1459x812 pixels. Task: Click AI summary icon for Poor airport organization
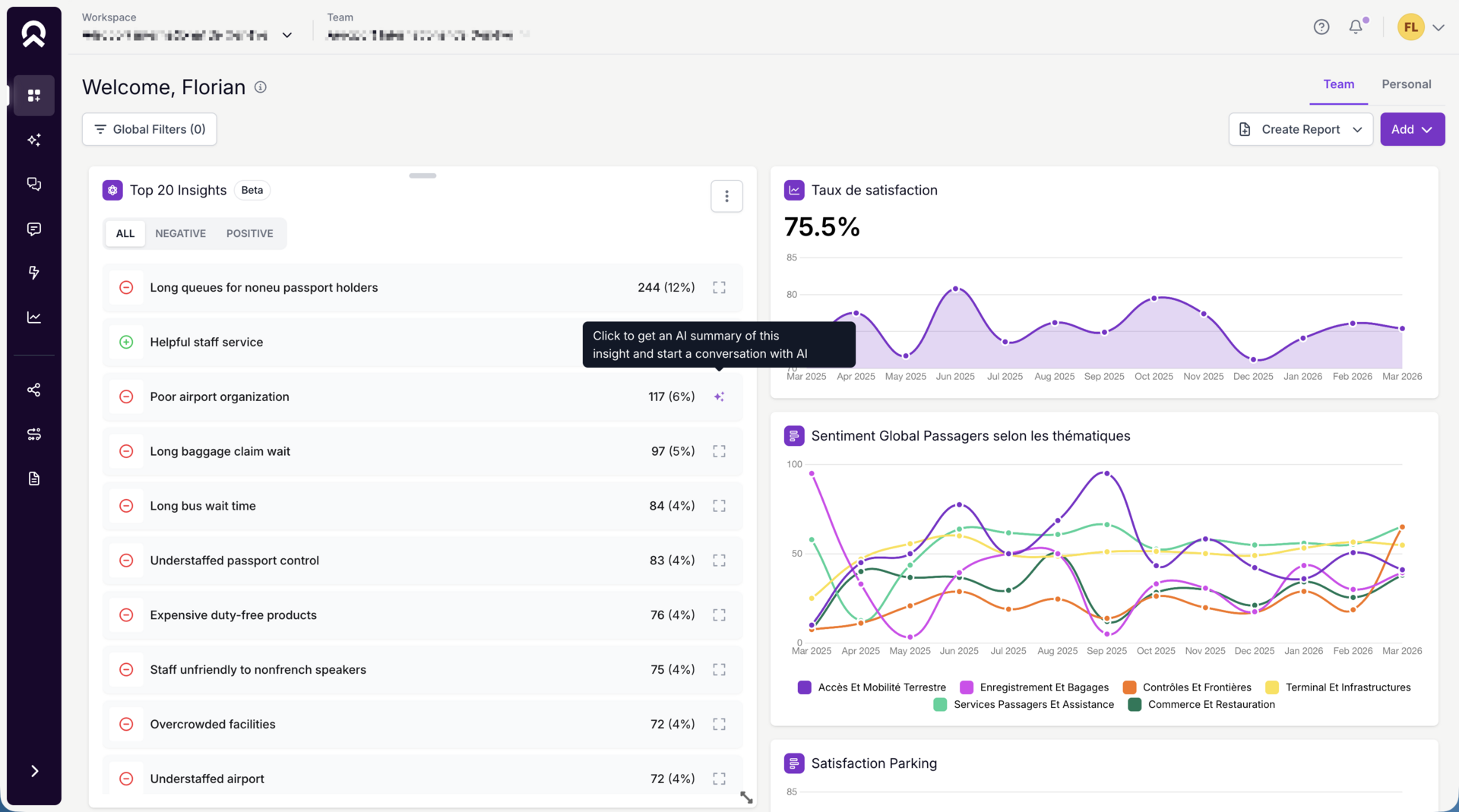tap(719, 397)
